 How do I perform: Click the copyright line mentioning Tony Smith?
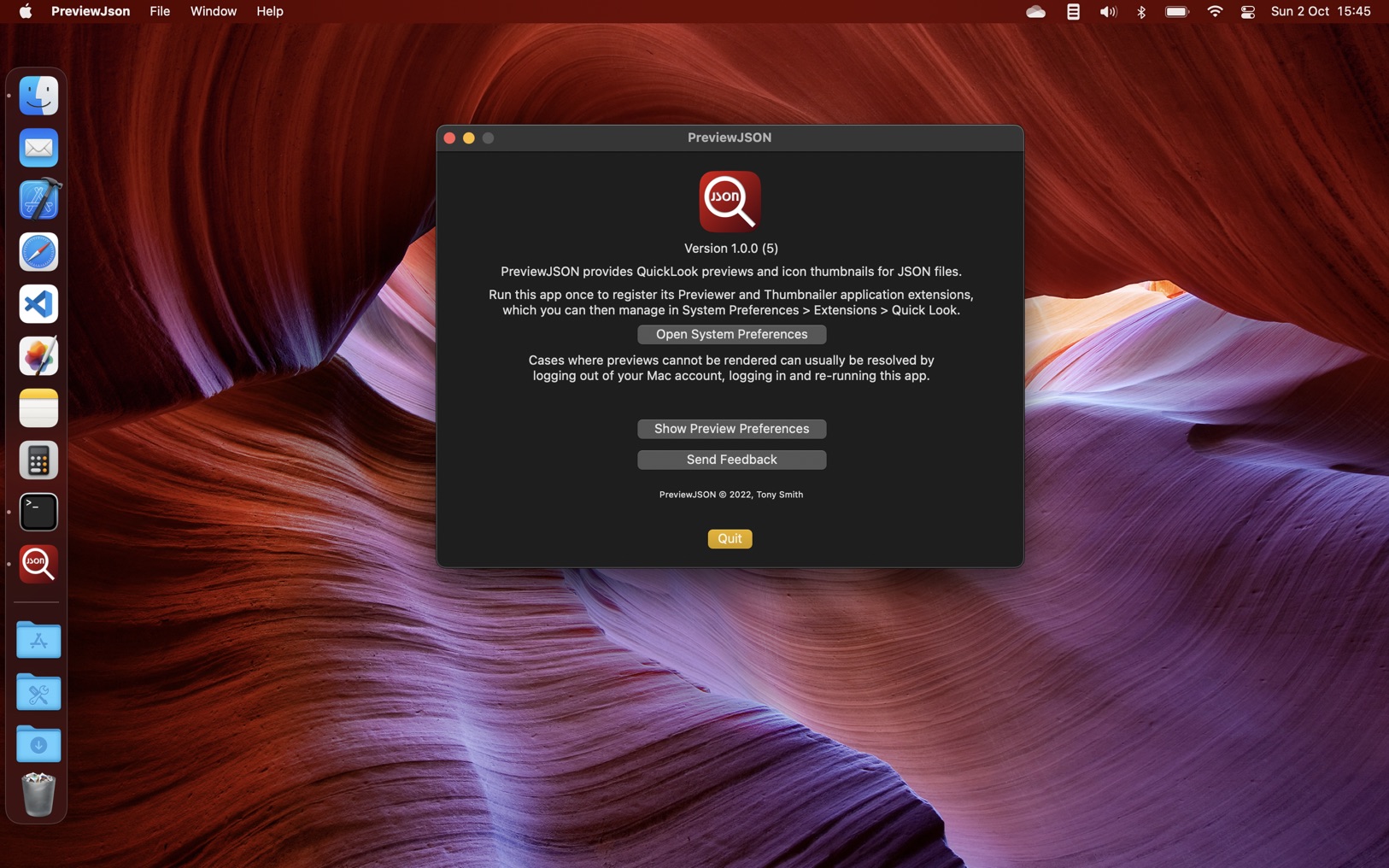point(731,495)
